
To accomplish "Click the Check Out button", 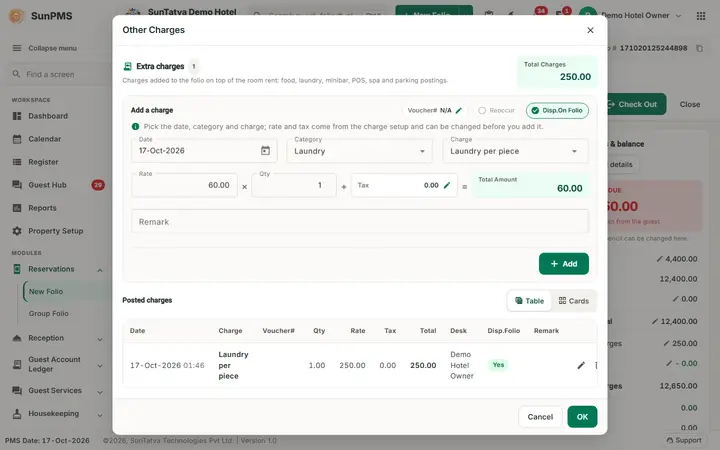I will pyautogui.click(x=636, y=104).
